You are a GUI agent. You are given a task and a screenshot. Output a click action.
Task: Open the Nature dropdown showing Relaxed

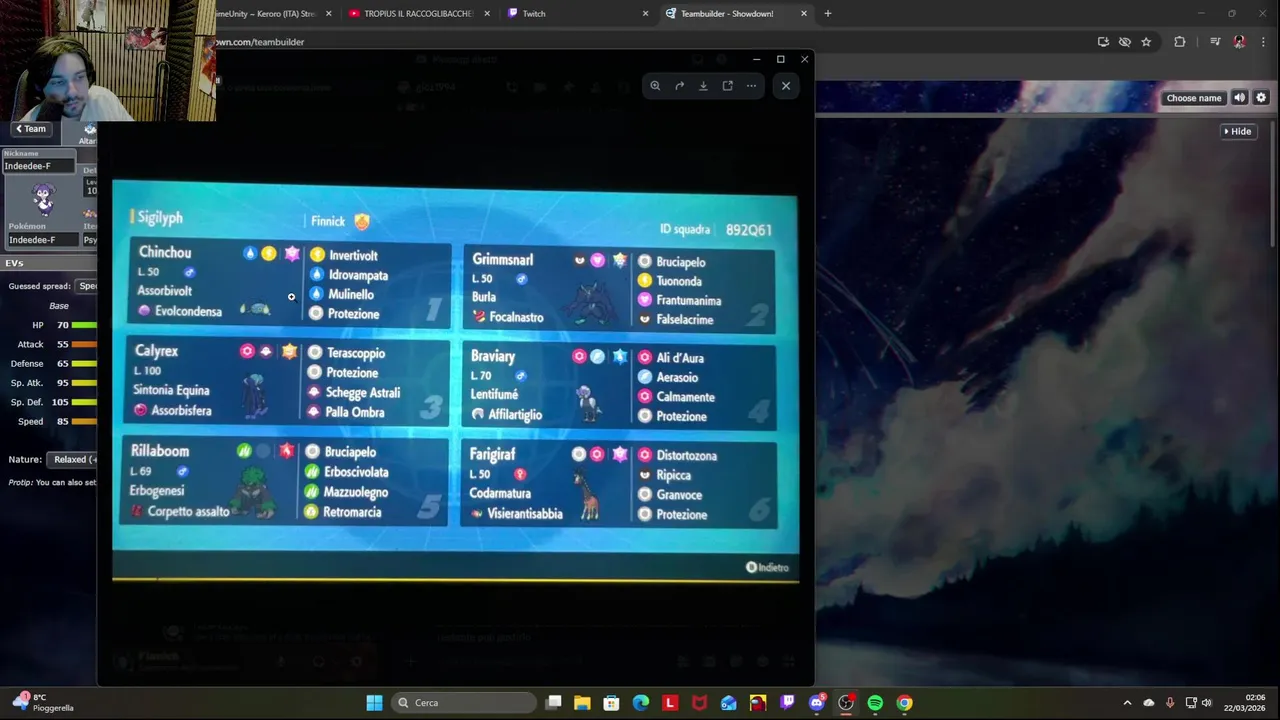tap(73, 459)
